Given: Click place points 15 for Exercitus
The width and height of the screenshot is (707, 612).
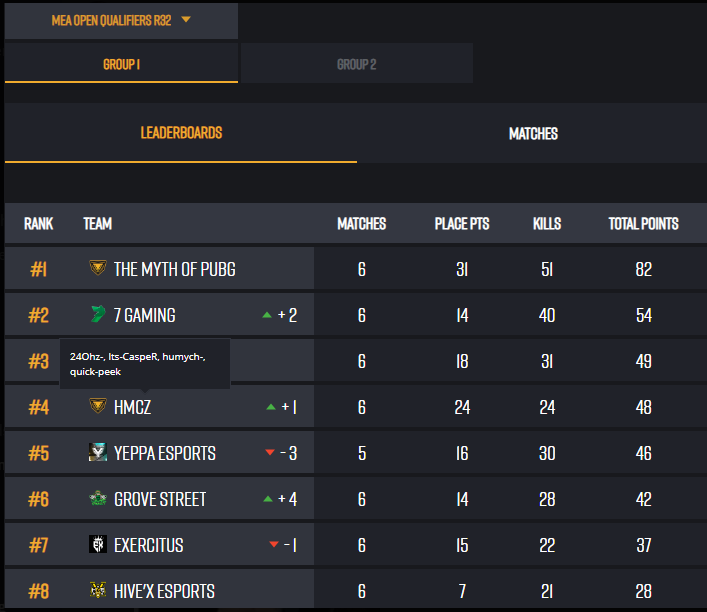Looking at the screenshot, I should click(x=462, y=546).
